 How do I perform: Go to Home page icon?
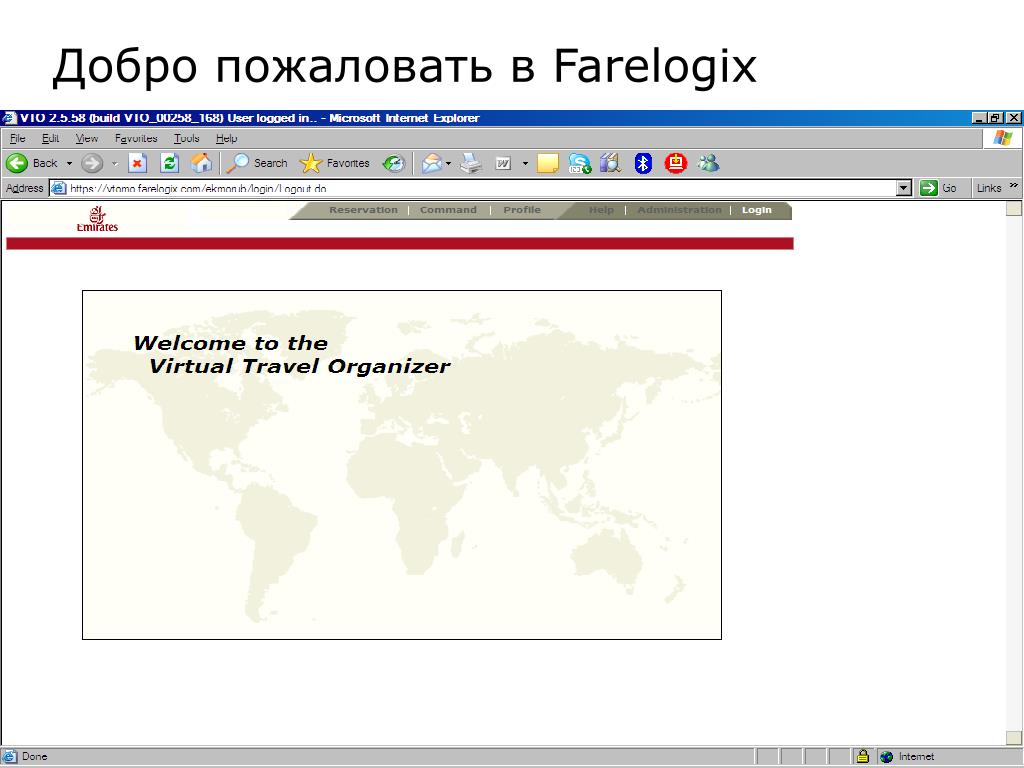pos(201,163)
